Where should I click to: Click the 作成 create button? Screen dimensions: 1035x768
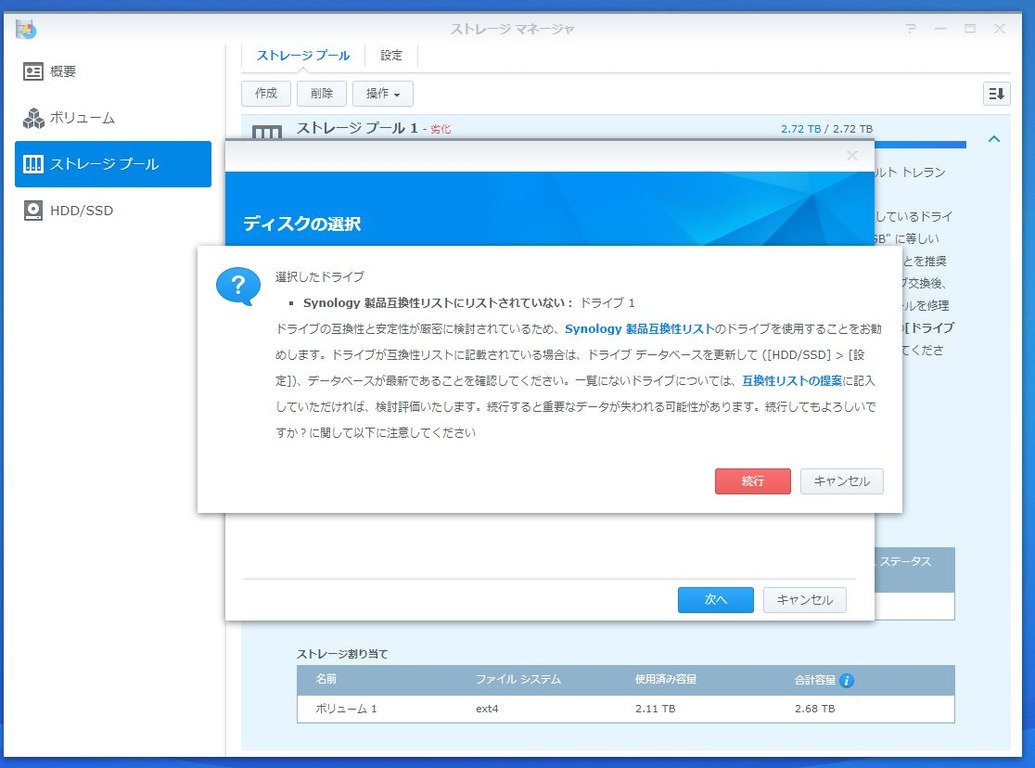point(266,94)
